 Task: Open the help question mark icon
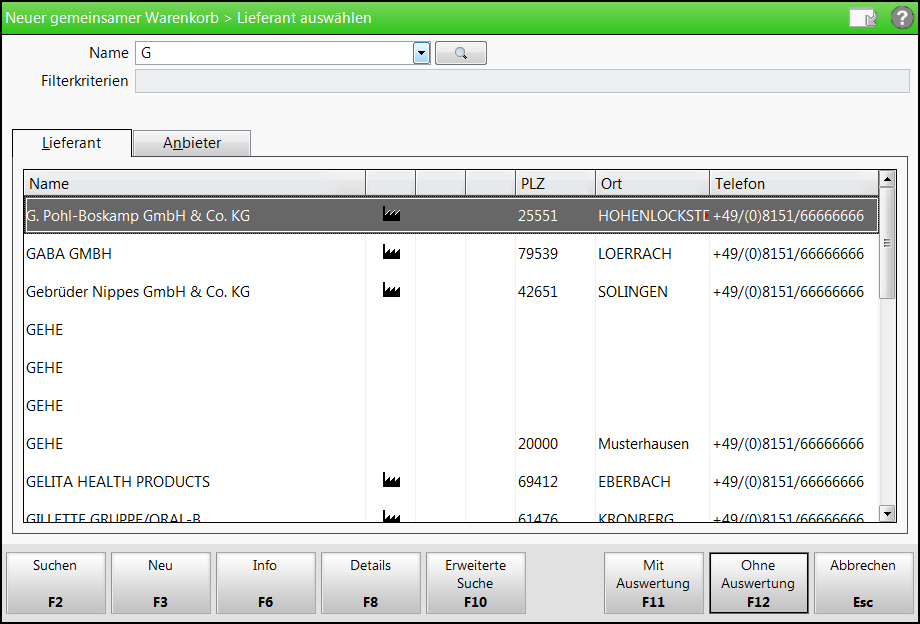[x=902, y=18]
